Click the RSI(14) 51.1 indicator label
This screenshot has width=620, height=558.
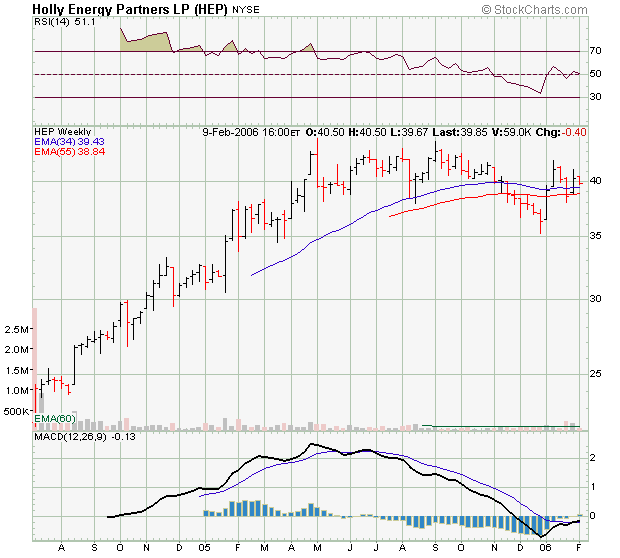pos(65,22)
